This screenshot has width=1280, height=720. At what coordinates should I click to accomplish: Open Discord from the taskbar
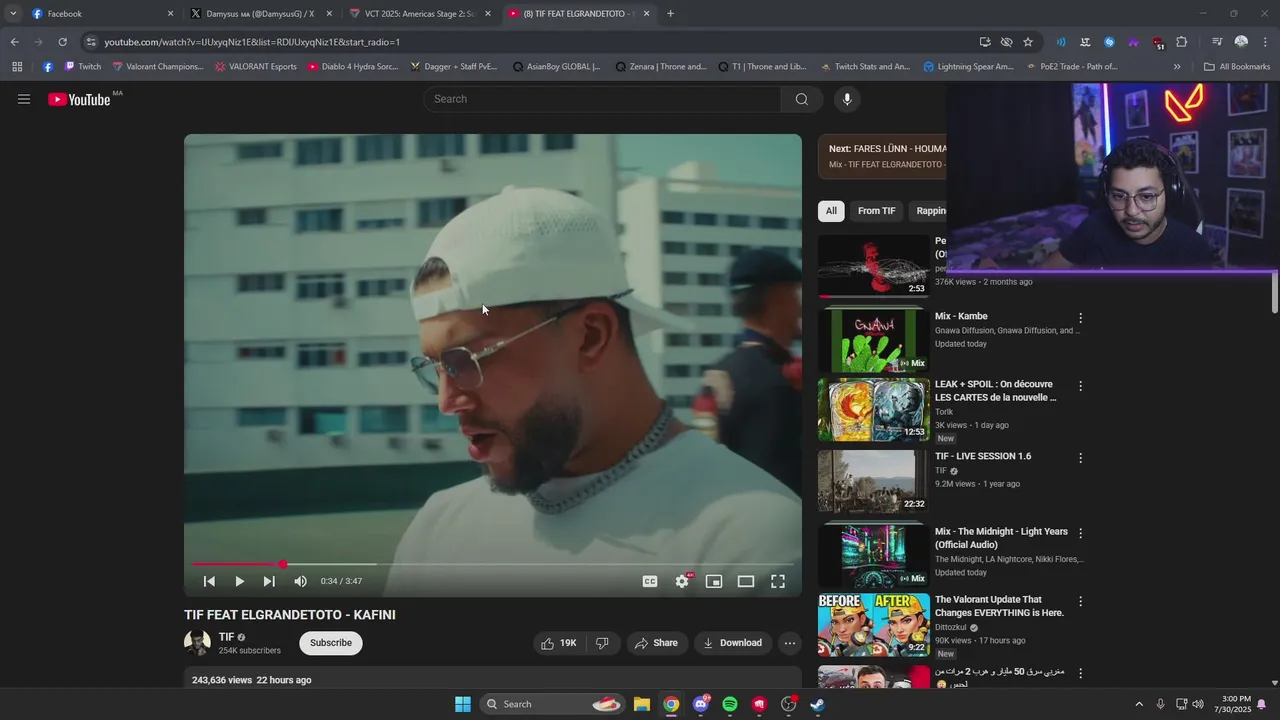701,704
